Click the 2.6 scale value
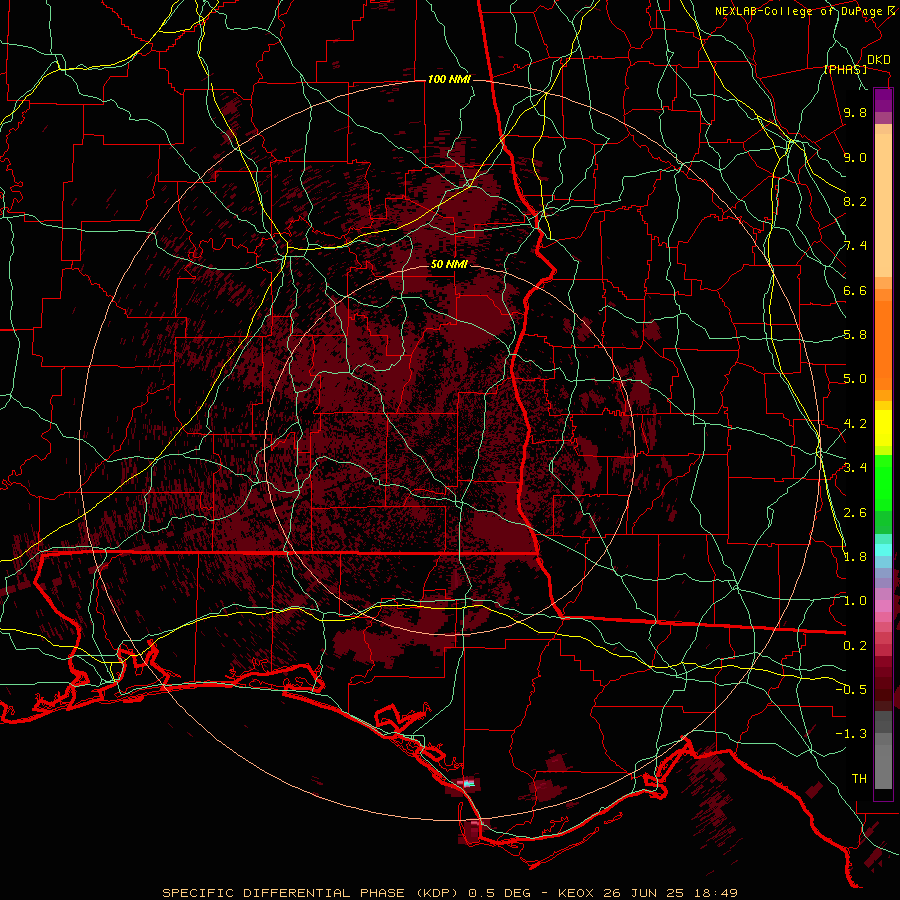 [x=855, y=512]
